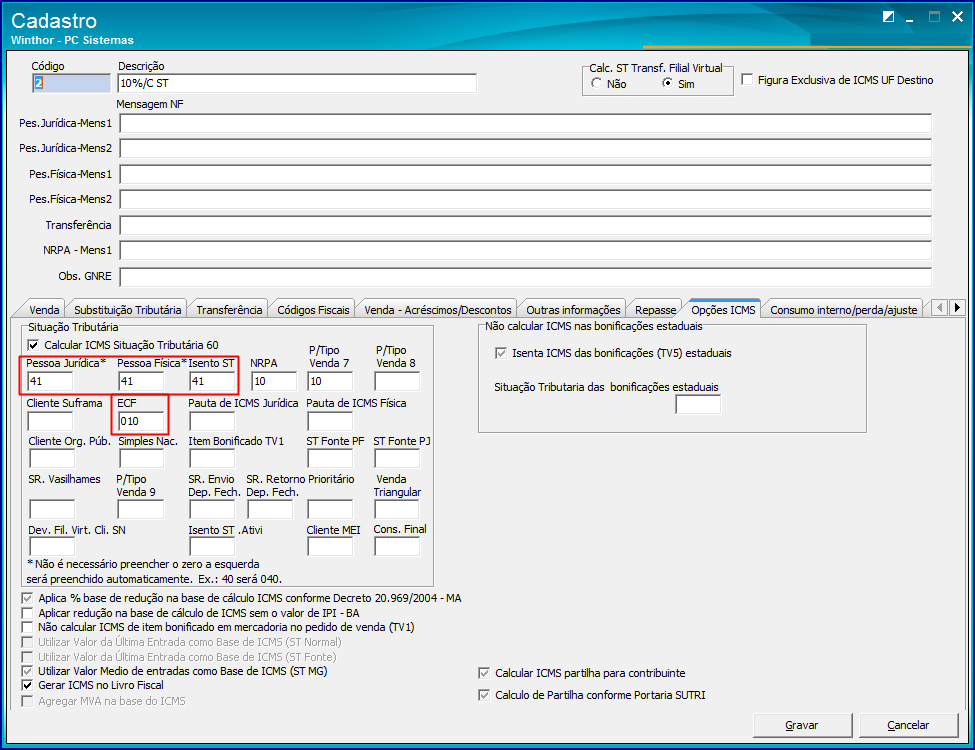Click the NRPA field showing 10
Viewport: 975px width, 750px height.
pyautogui.click(x=274, y=381)
